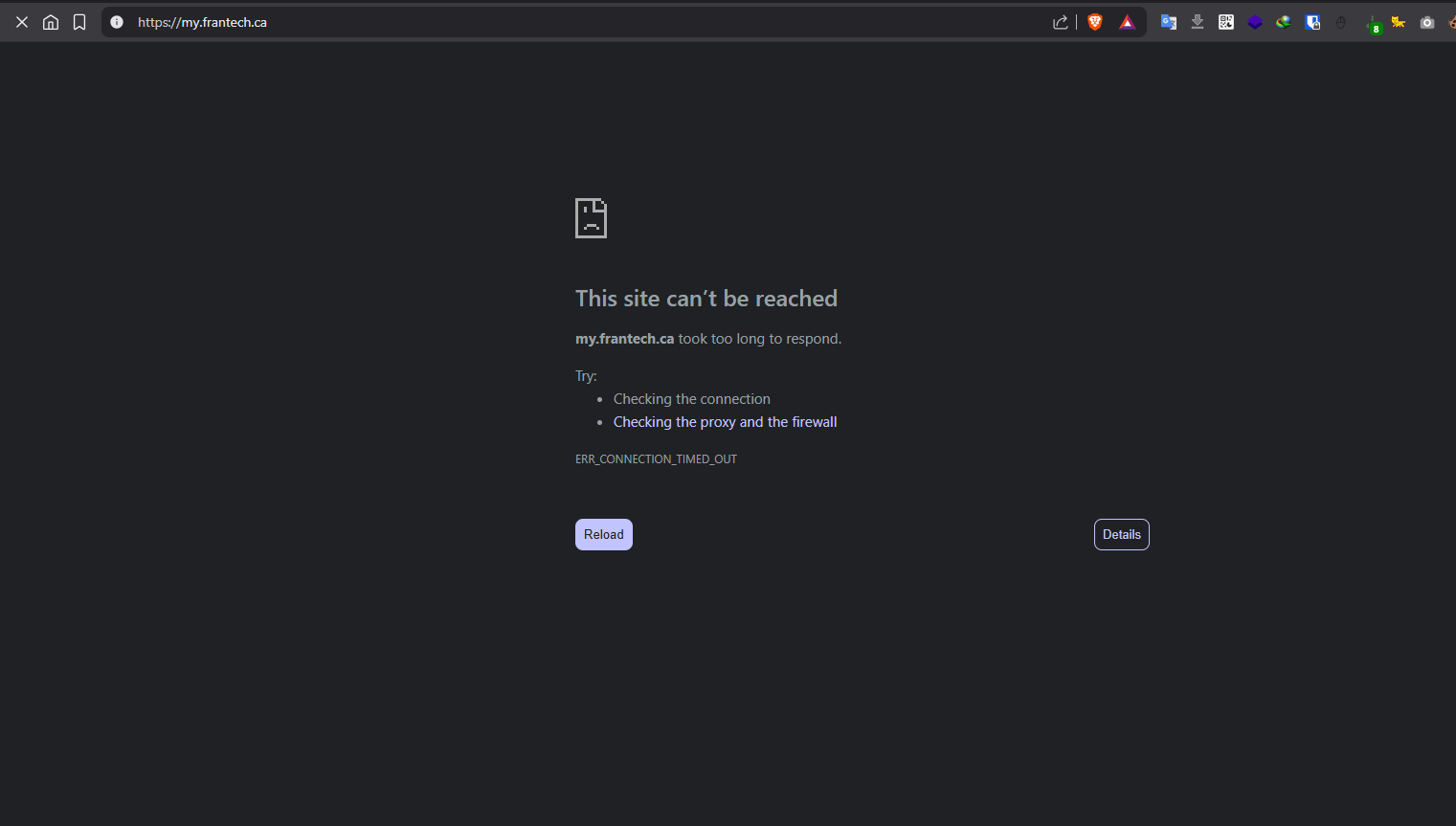Click the my.frantech.ca URL in address bar
Viewport: 1456px width, 826px height.
[x=202, y=22]
